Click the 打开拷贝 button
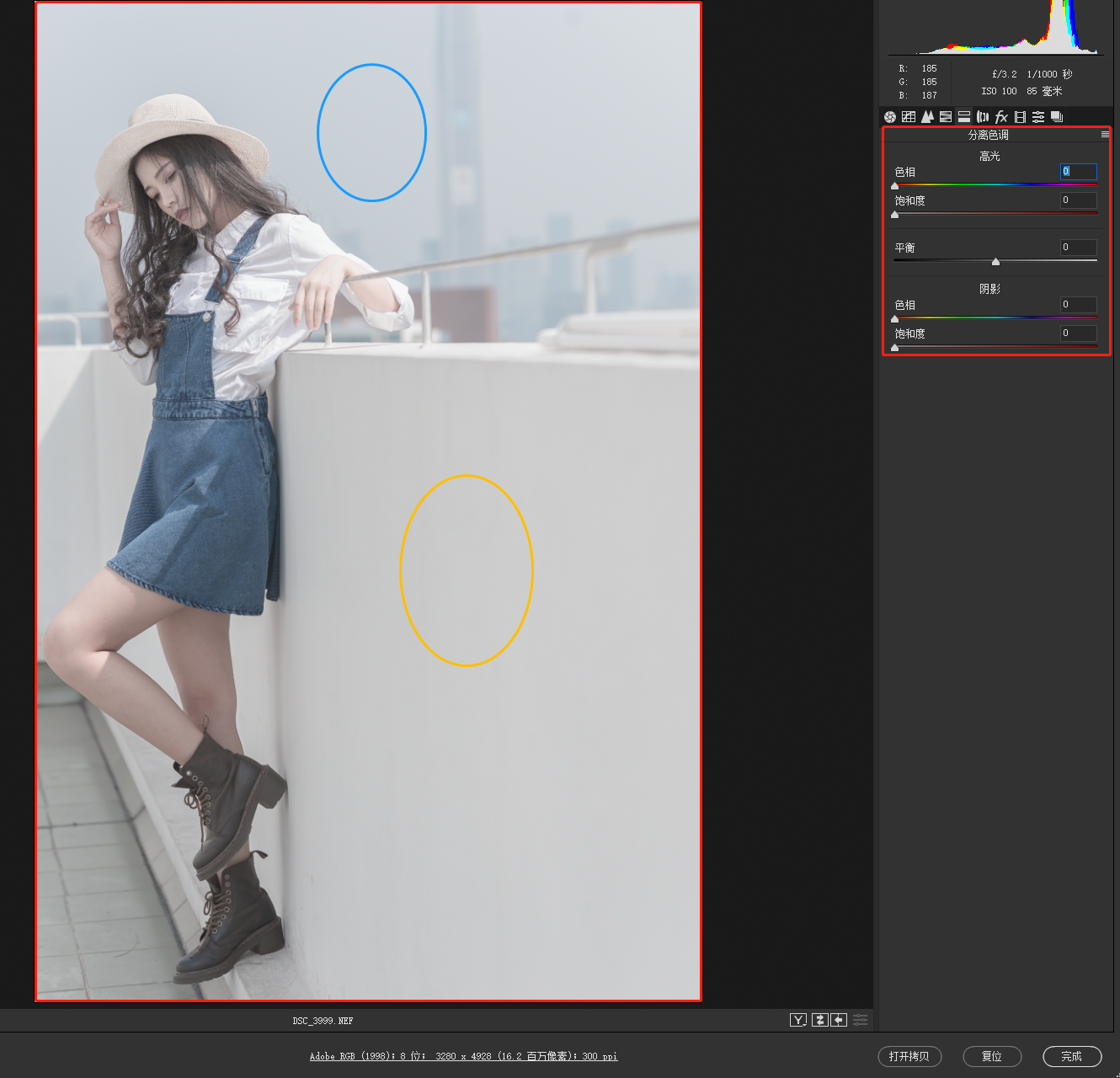The height and width of the screenshot is (1078, 1120). click(909, 1056)
